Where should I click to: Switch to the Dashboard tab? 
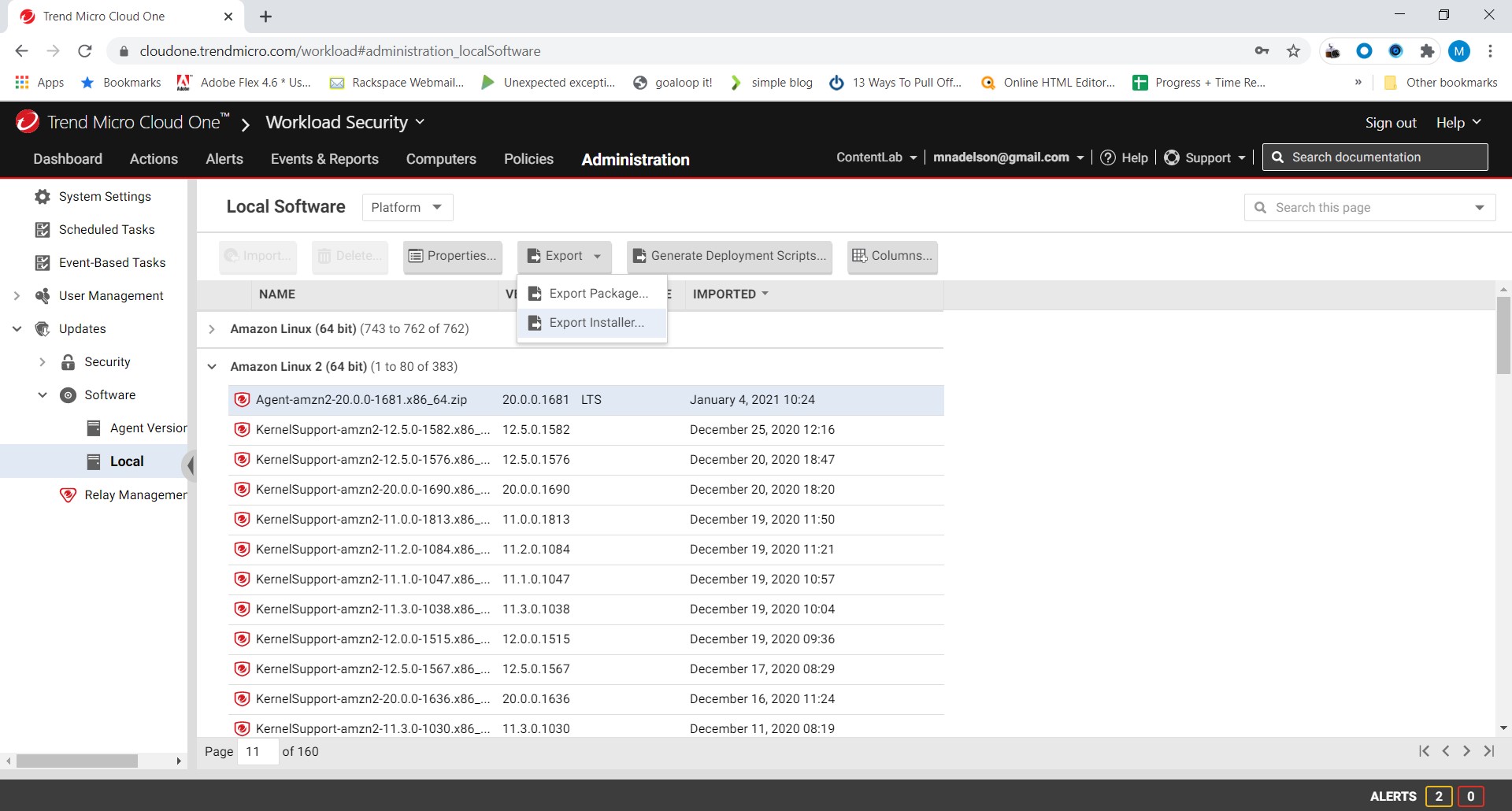click(68, 159)
